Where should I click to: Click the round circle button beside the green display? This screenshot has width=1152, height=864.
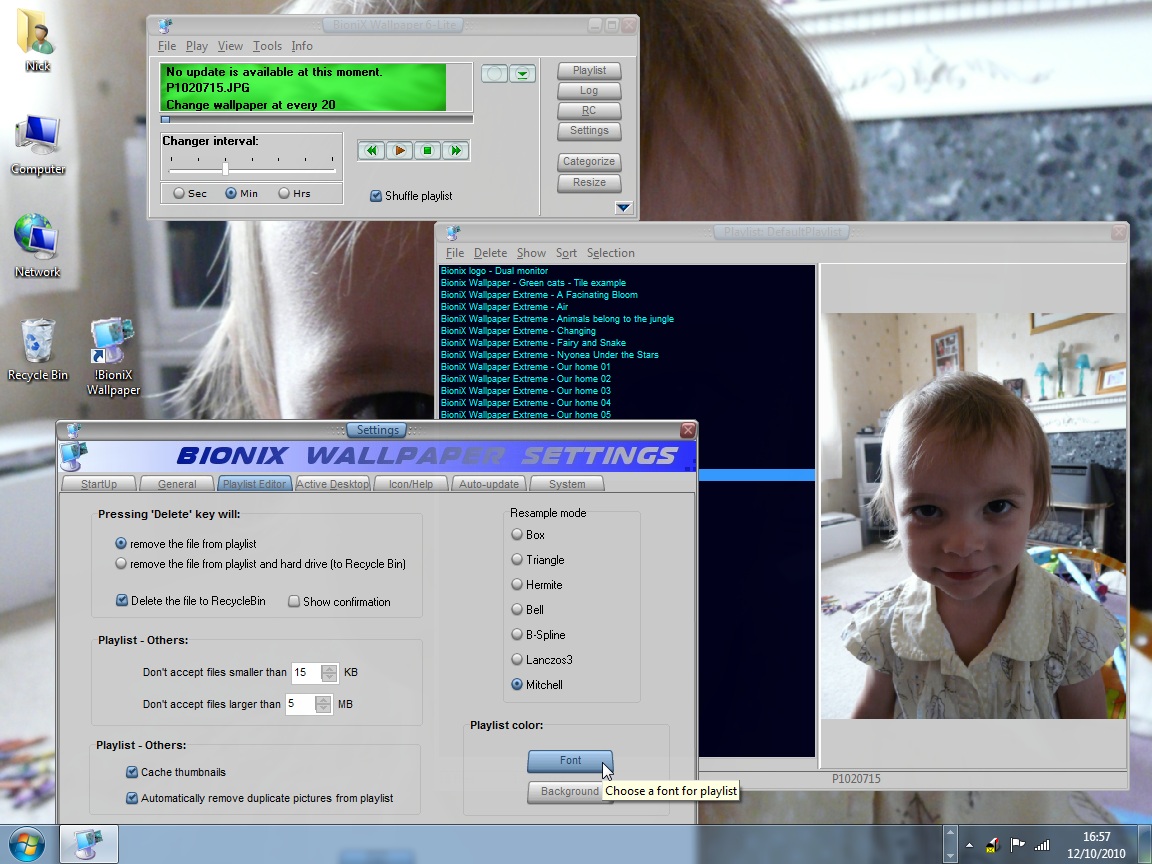point(494,74)
